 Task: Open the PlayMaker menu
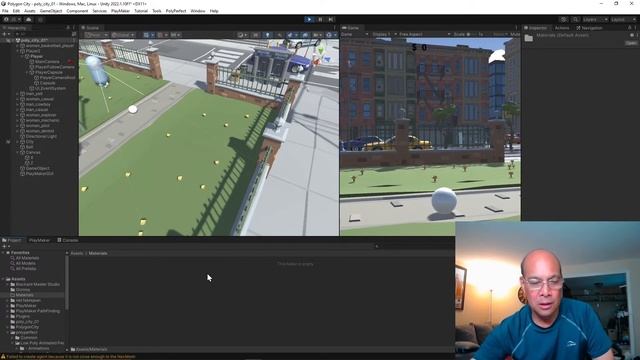(x=120, y=11)
